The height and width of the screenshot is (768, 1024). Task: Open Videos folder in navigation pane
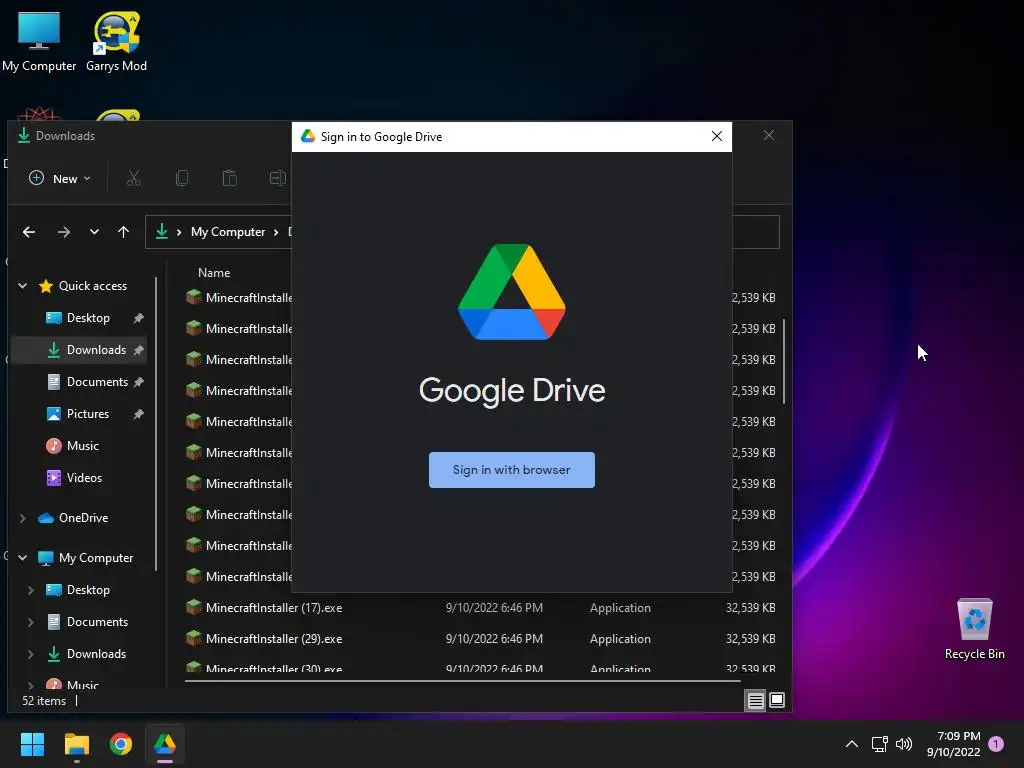(84, 477)
